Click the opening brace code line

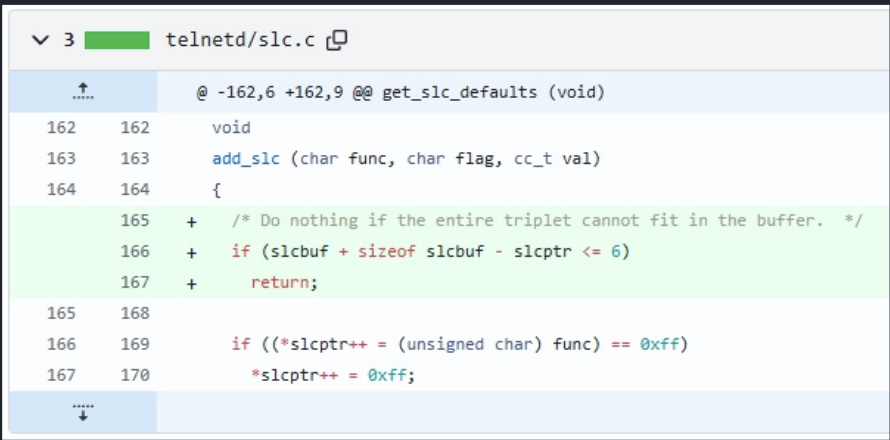(216, 190)
